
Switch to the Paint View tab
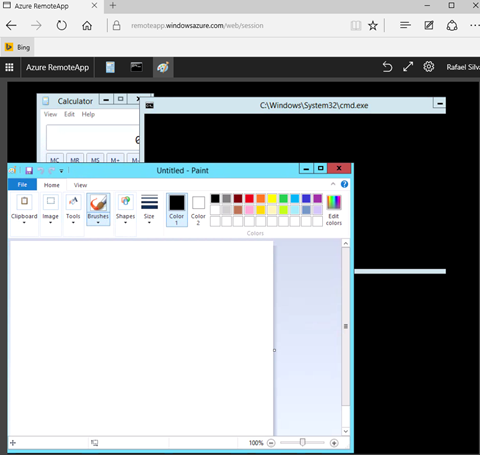[80, 185]
